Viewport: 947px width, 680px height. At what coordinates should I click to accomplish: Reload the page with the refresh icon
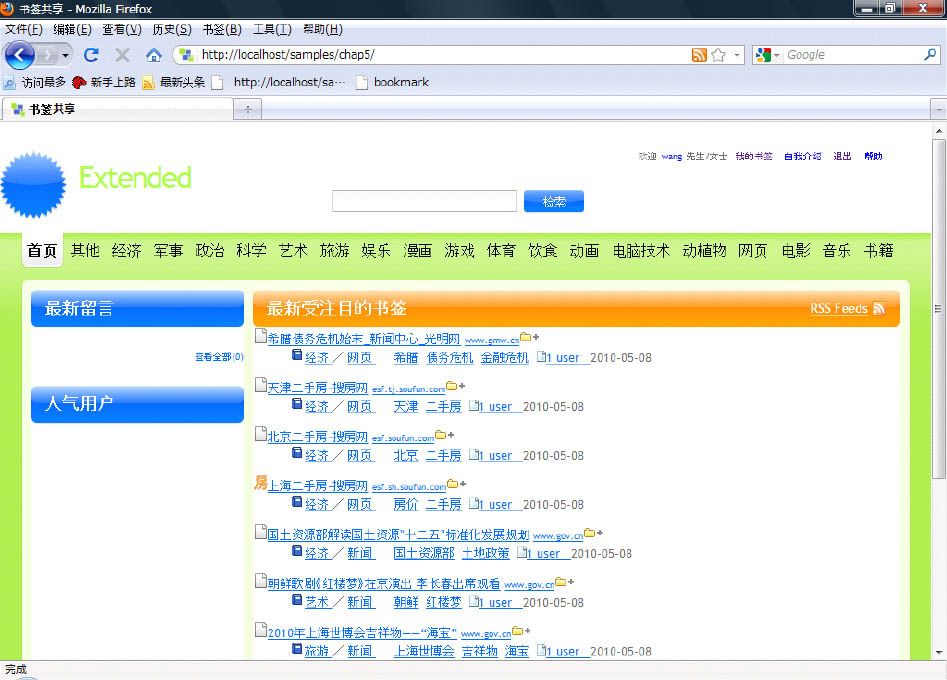[x=91, y=55]
